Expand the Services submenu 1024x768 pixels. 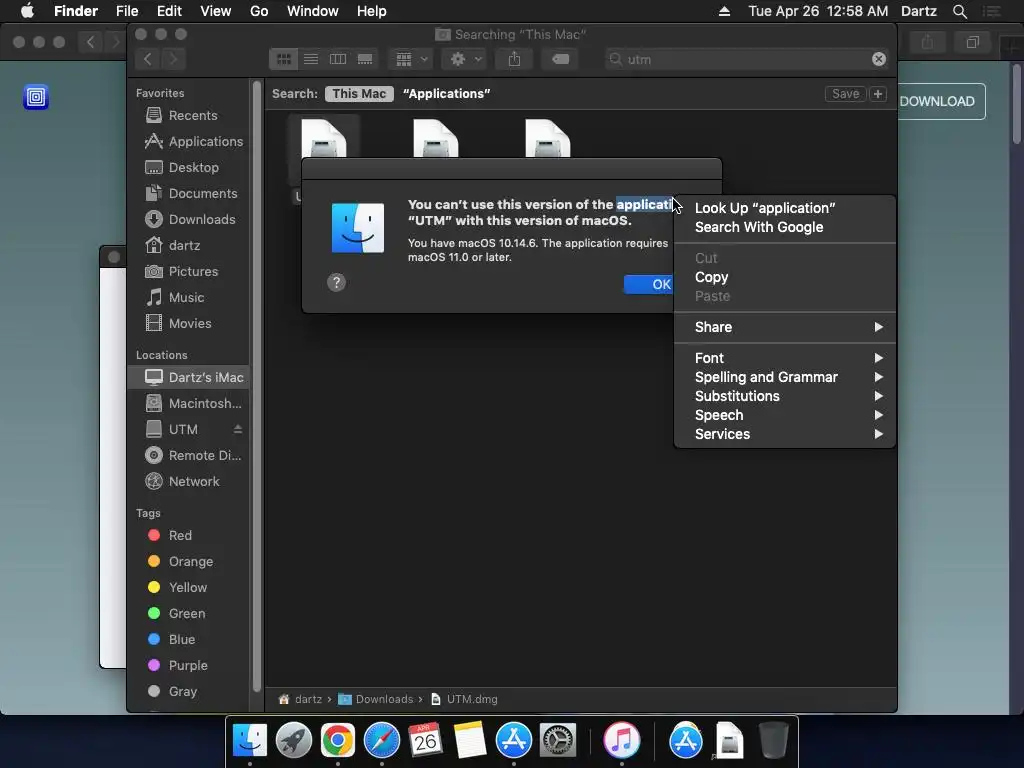tap(784, 434)
